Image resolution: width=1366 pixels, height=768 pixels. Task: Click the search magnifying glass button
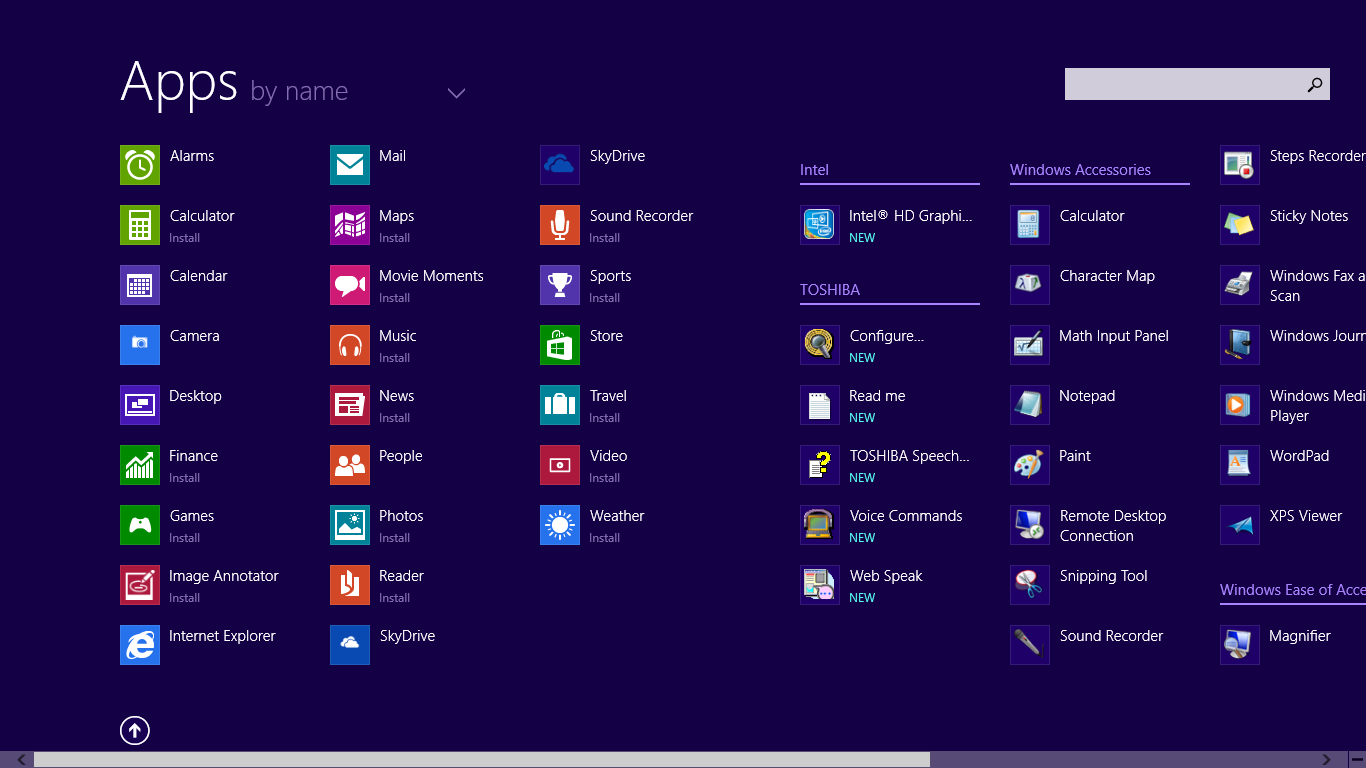(x=1315, y=85)
